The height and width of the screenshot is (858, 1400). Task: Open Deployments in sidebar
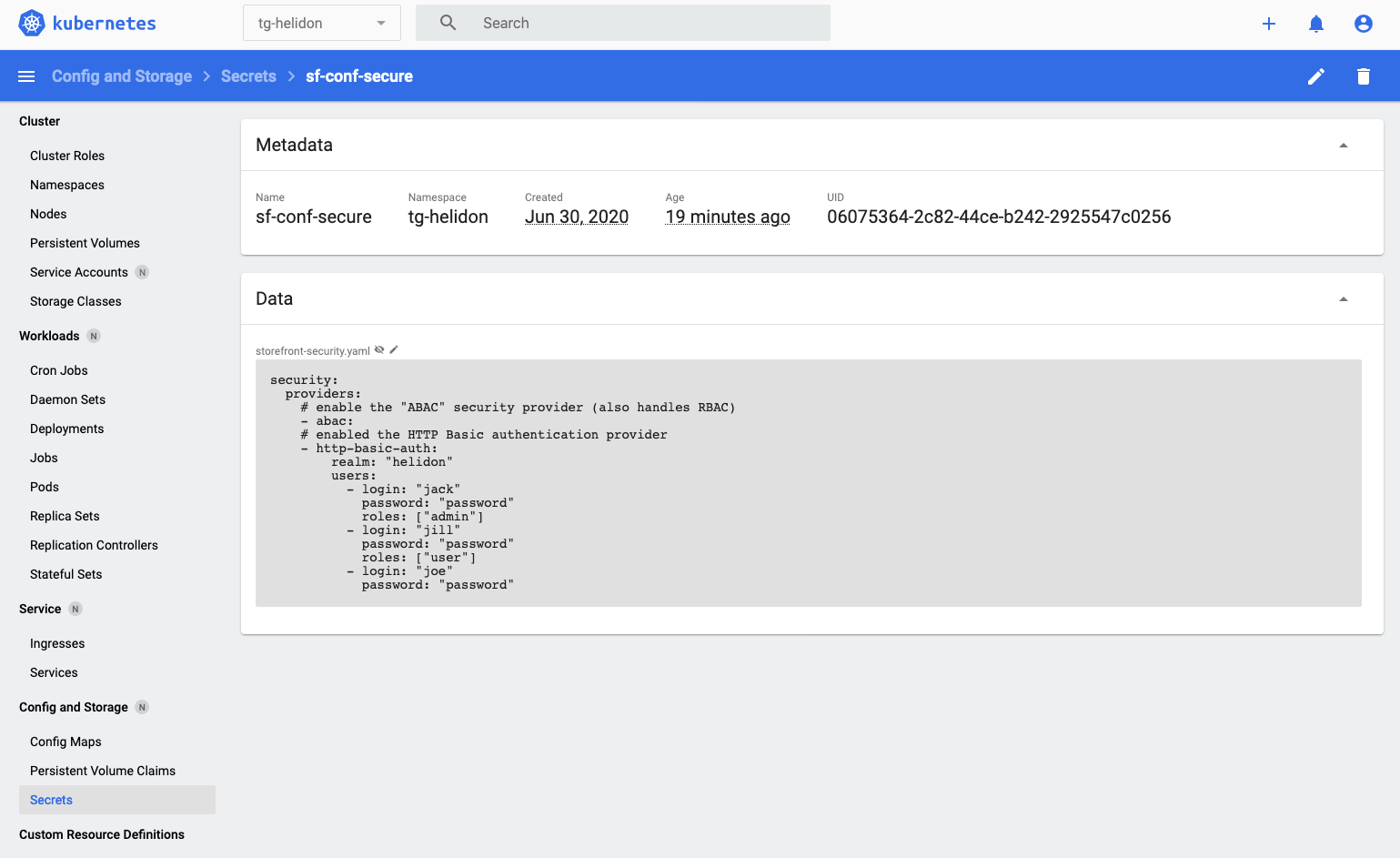tap(67, 429)
